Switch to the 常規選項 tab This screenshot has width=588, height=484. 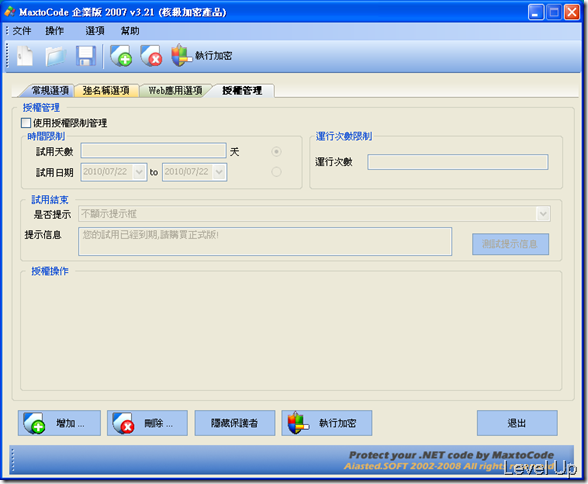point(48,91)
